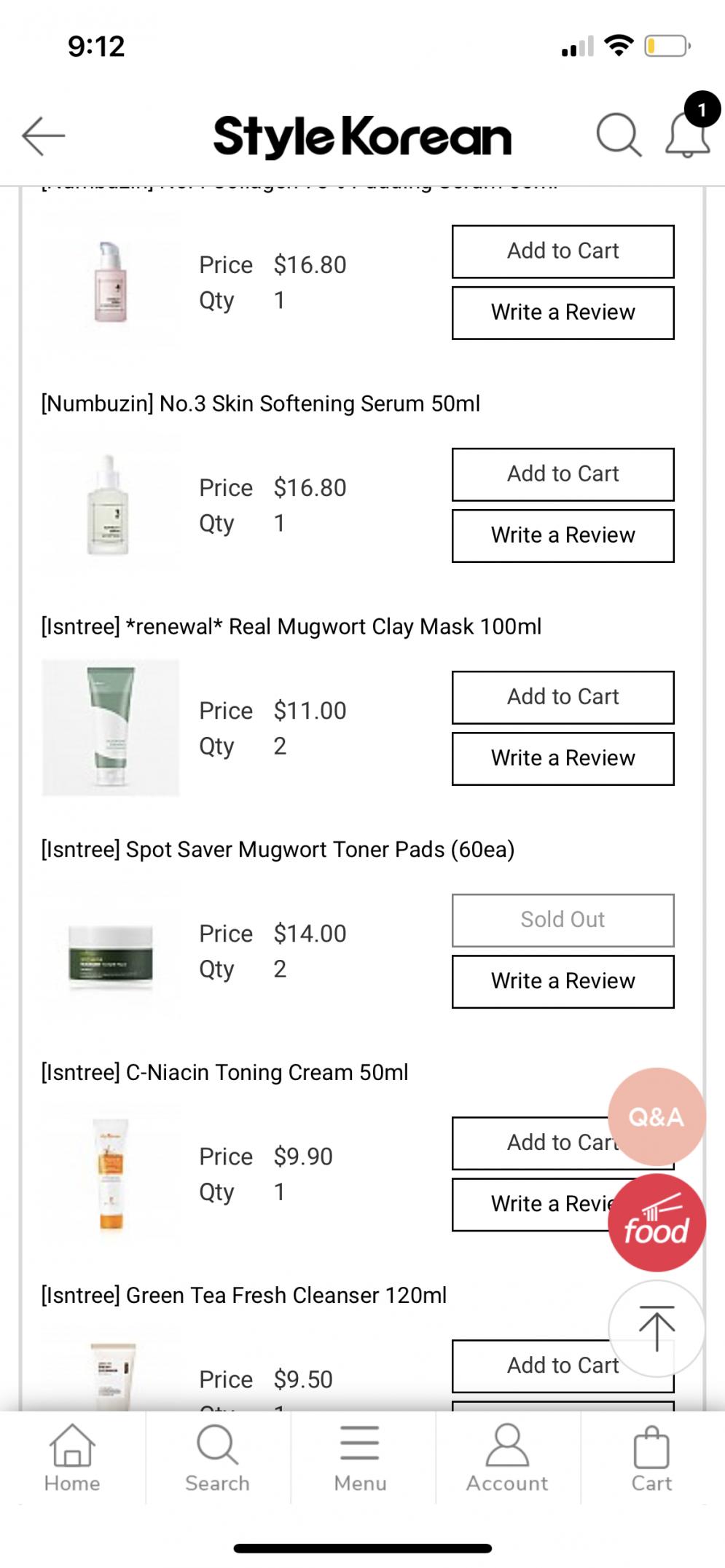Tap the scroll-to-top arrow button

(x=657, y=1328)
